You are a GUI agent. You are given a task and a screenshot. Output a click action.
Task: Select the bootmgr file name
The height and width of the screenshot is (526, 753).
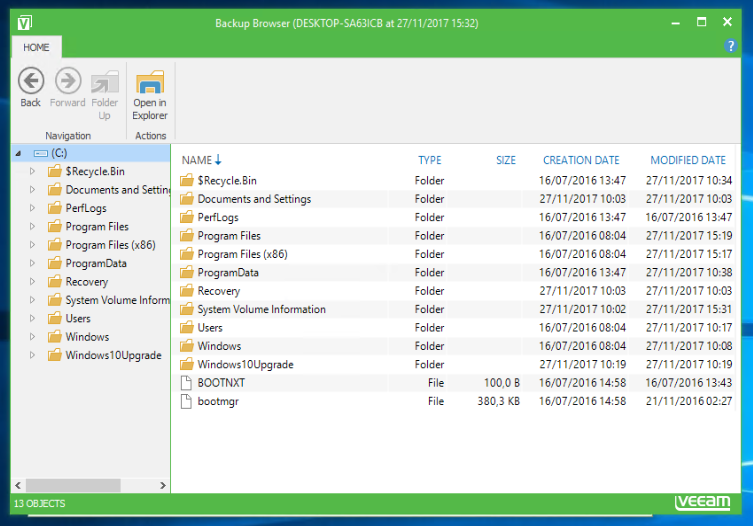click(x=218, y=402)
